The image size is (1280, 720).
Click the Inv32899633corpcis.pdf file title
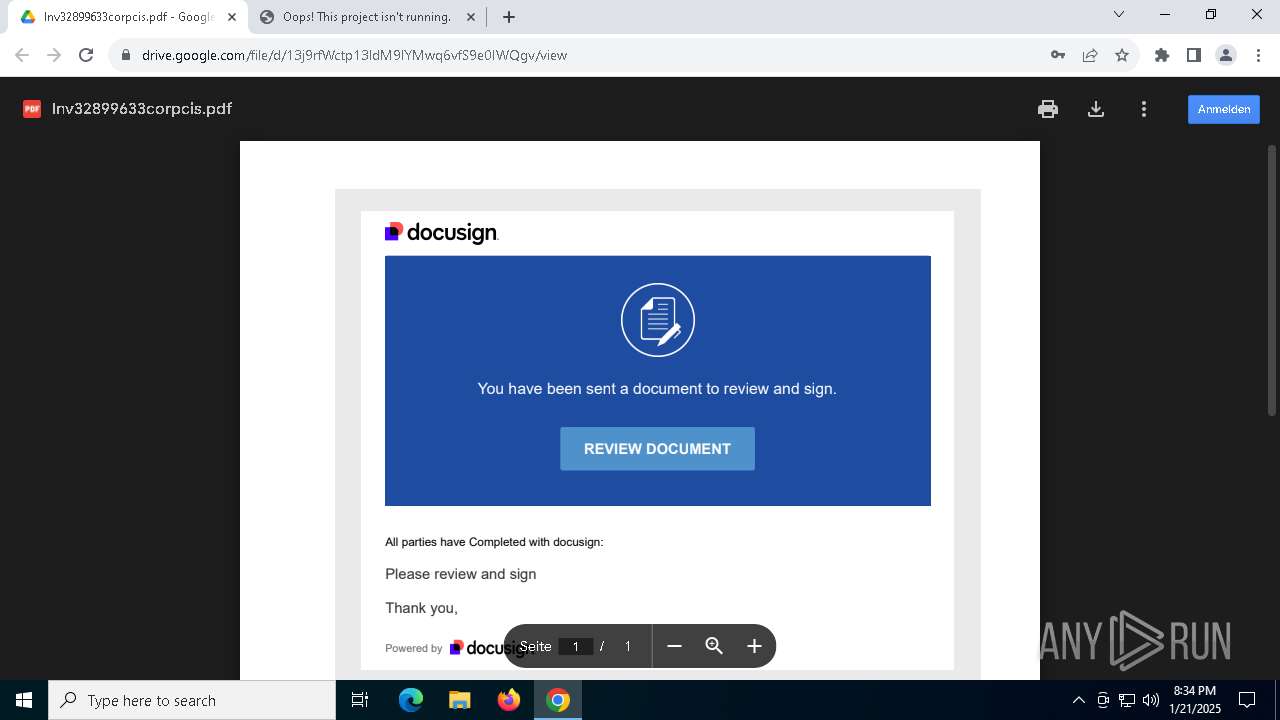(x=142, y=109)
